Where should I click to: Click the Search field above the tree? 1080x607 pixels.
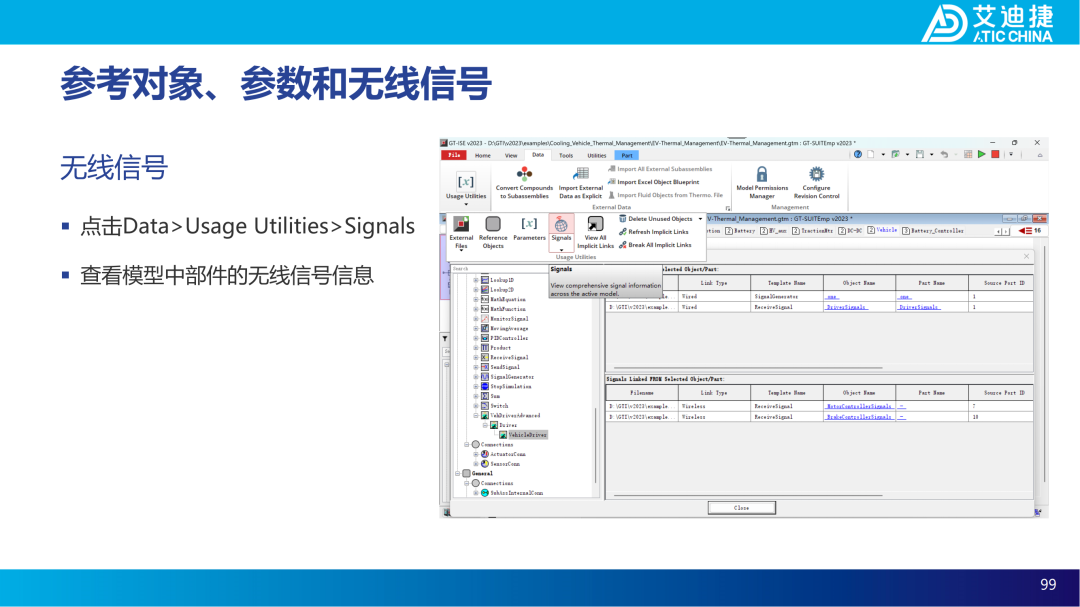pos(499,269)
